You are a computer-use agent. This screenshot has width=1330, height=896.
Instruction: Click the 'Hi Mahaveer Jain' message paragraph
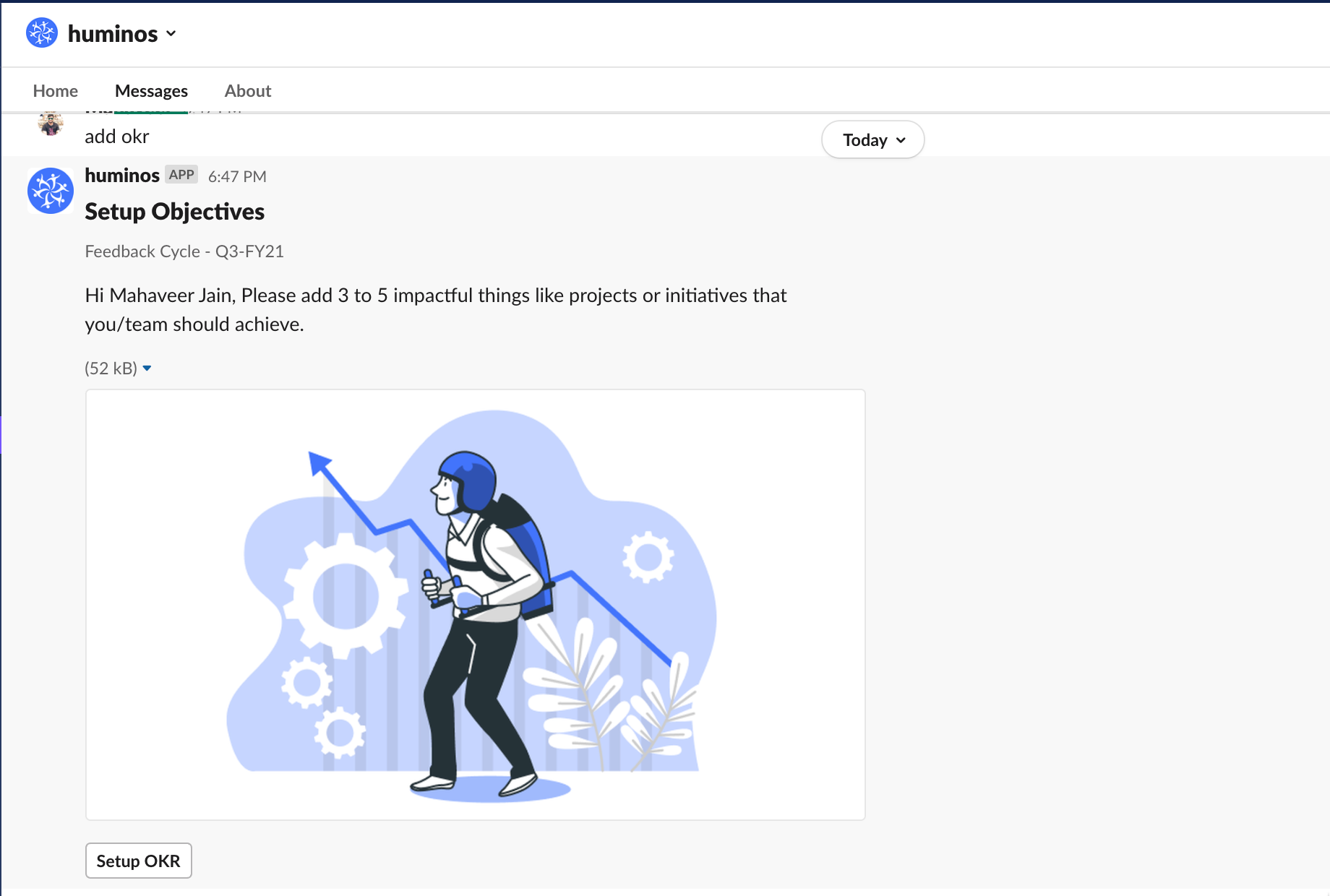coord(436,310)
